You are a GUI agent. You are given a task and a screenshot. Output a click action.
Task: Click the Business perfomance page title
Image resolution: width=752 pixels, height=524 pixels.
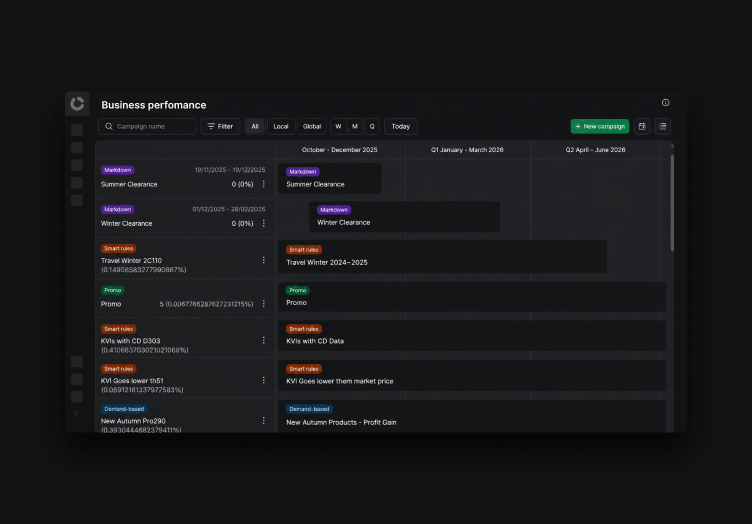(x=153, y=105)
